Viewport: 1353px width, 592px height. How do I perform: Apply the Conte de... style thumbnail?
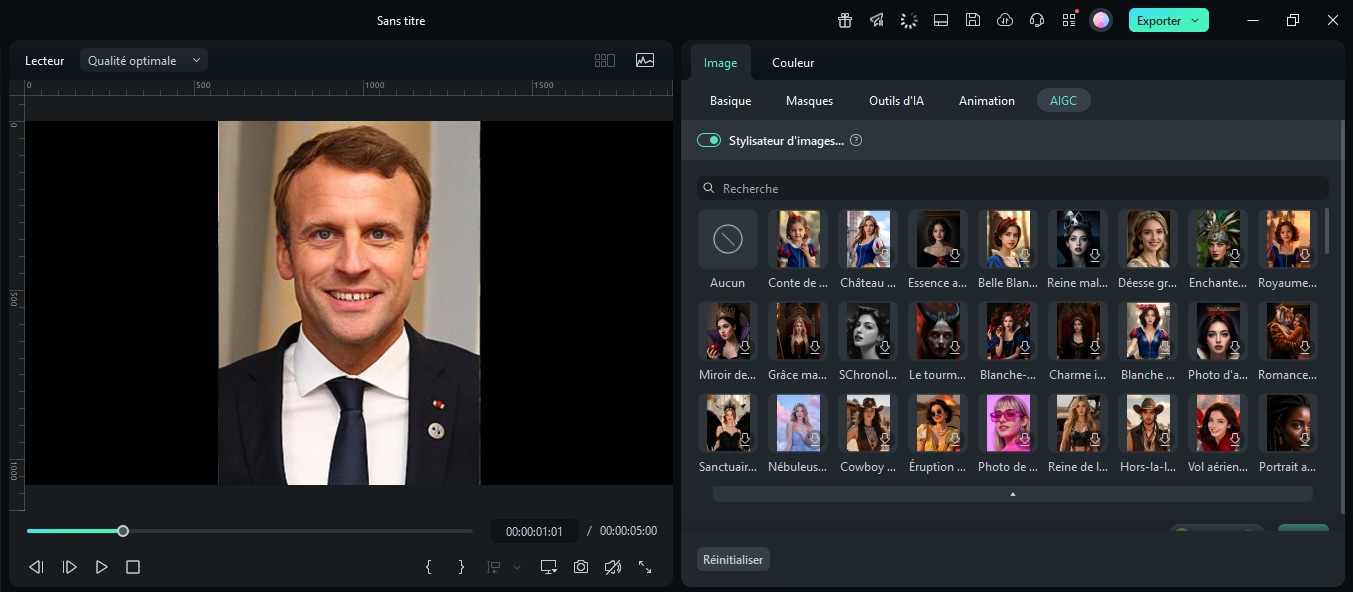798,239
